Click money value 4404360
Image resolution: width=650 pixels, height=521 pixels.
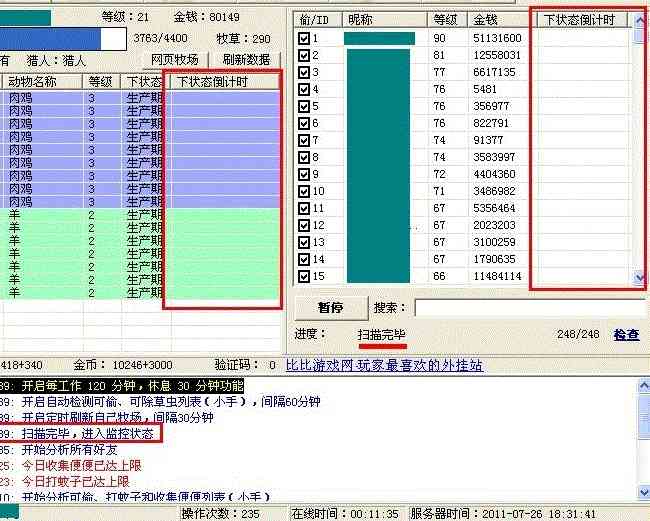click(x=494, y=174)
